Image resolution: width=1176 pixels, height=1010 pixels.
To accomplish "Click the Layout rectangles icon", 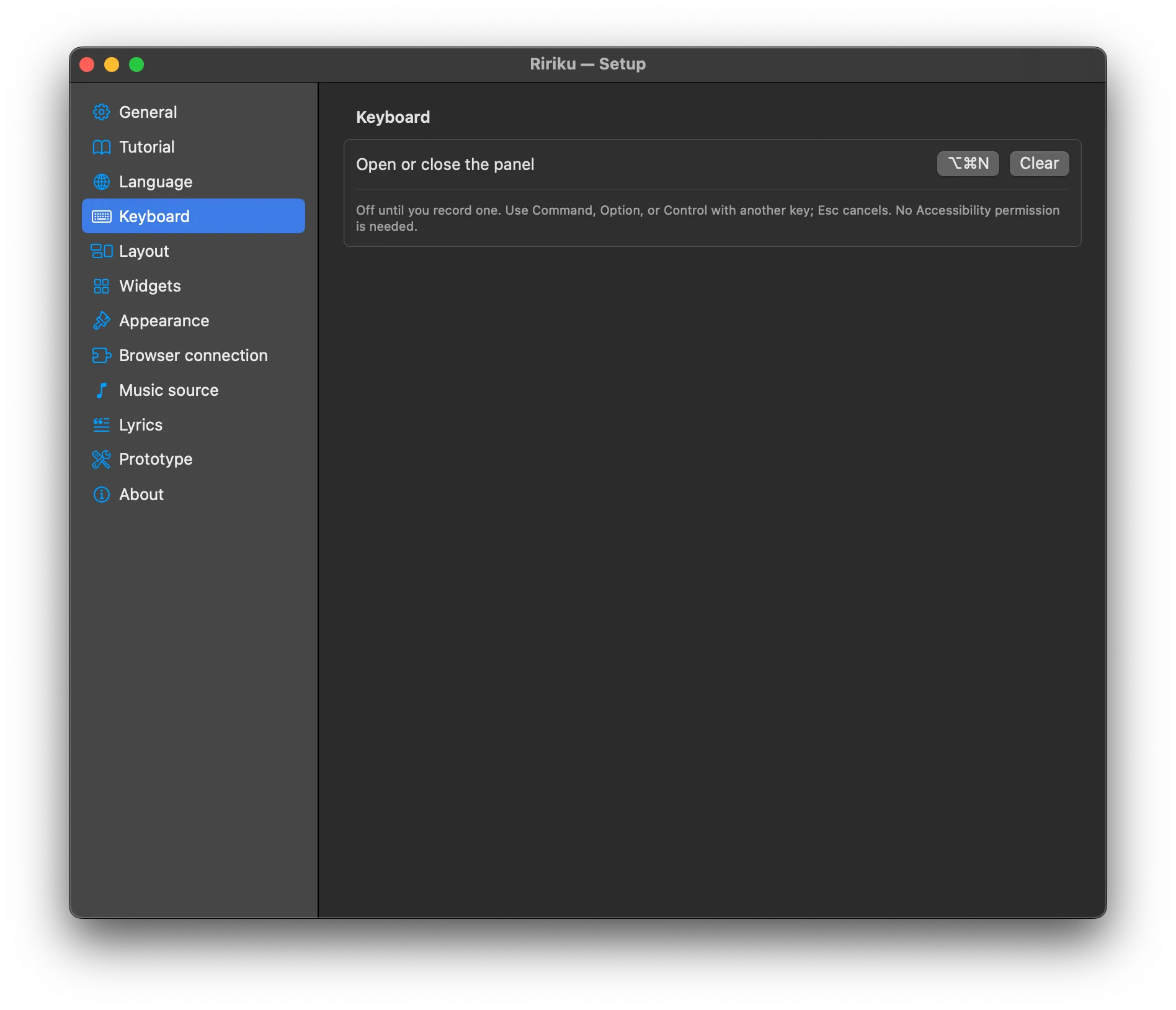I will click(101, 251).
